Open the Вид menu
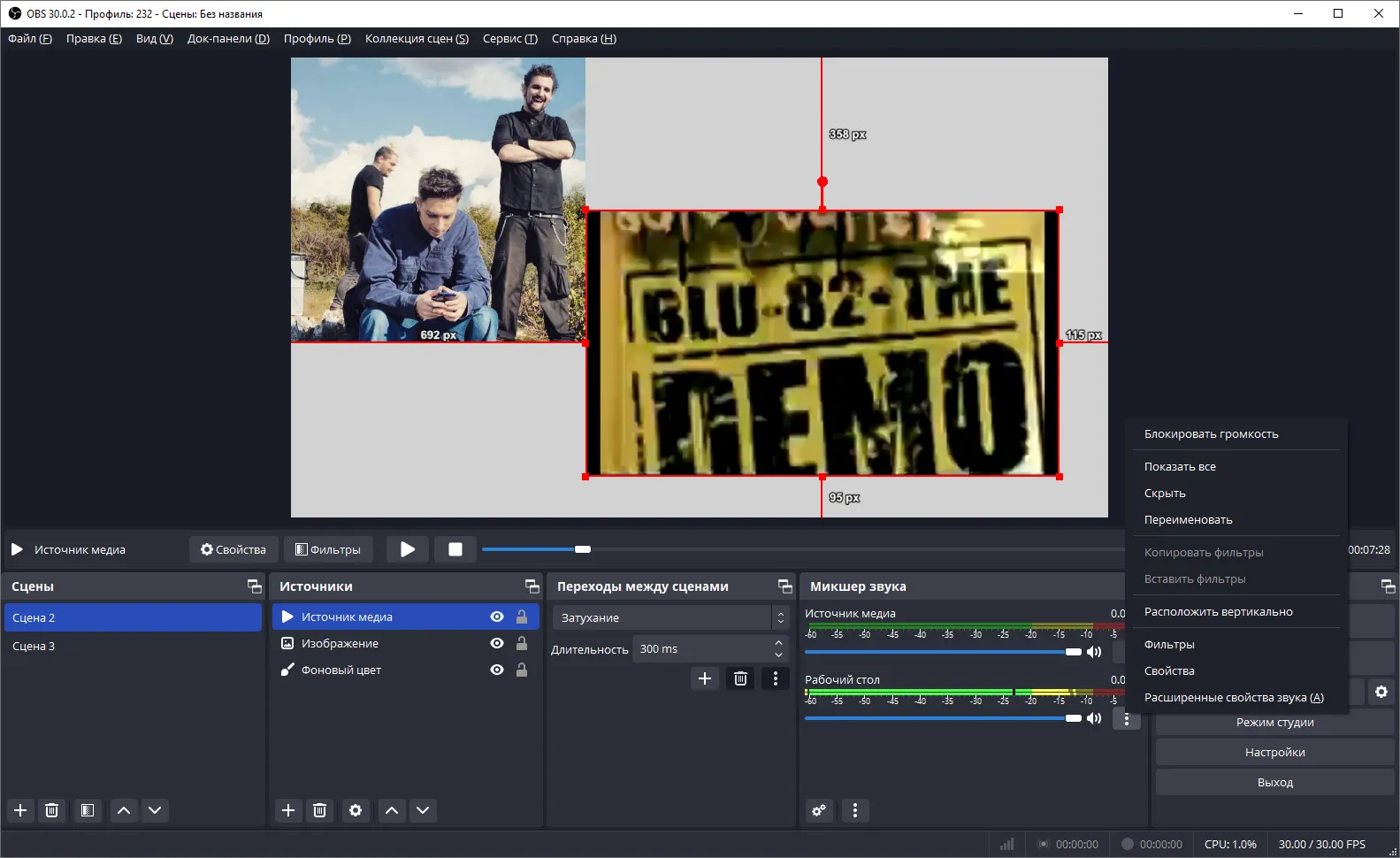1400x858 pixels. 155,39
